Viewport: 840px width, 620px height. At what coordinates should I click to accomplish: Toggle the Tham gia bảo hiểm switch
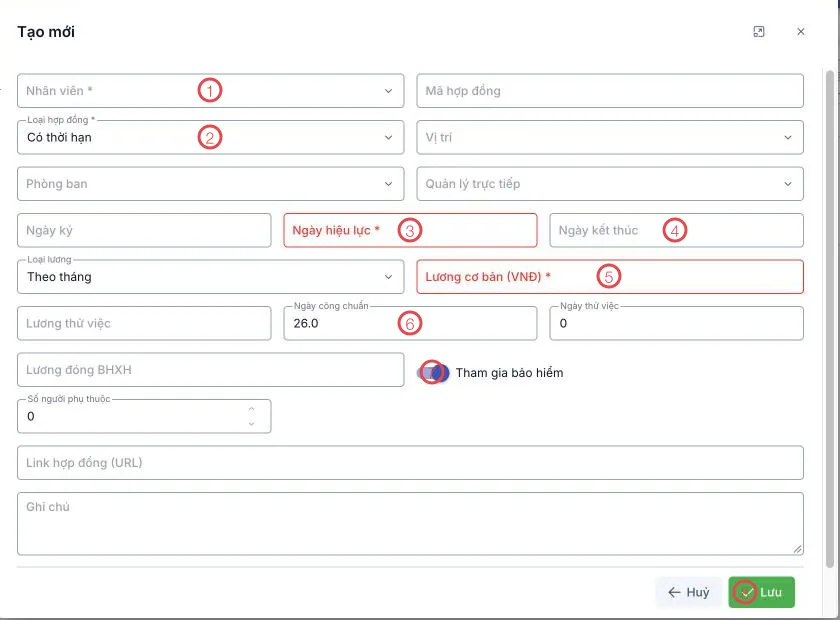(433, 372)
